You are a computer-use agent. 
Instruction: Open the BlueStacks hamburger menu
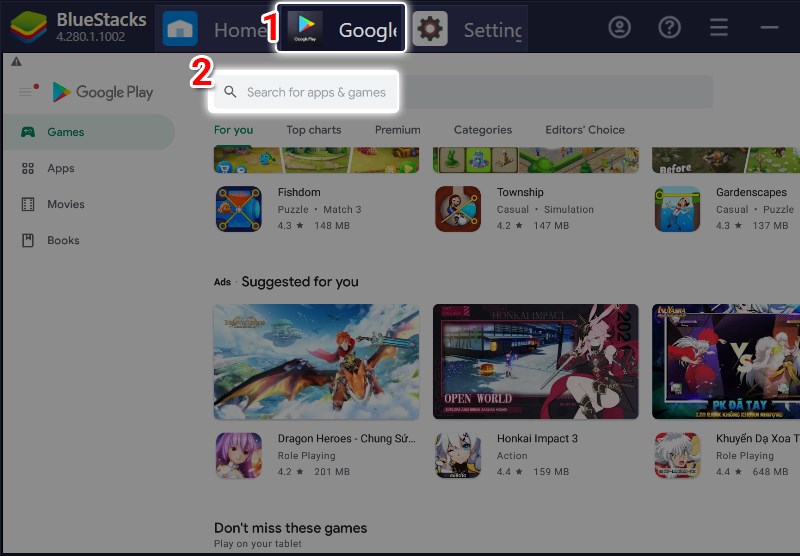coord(719,27)
